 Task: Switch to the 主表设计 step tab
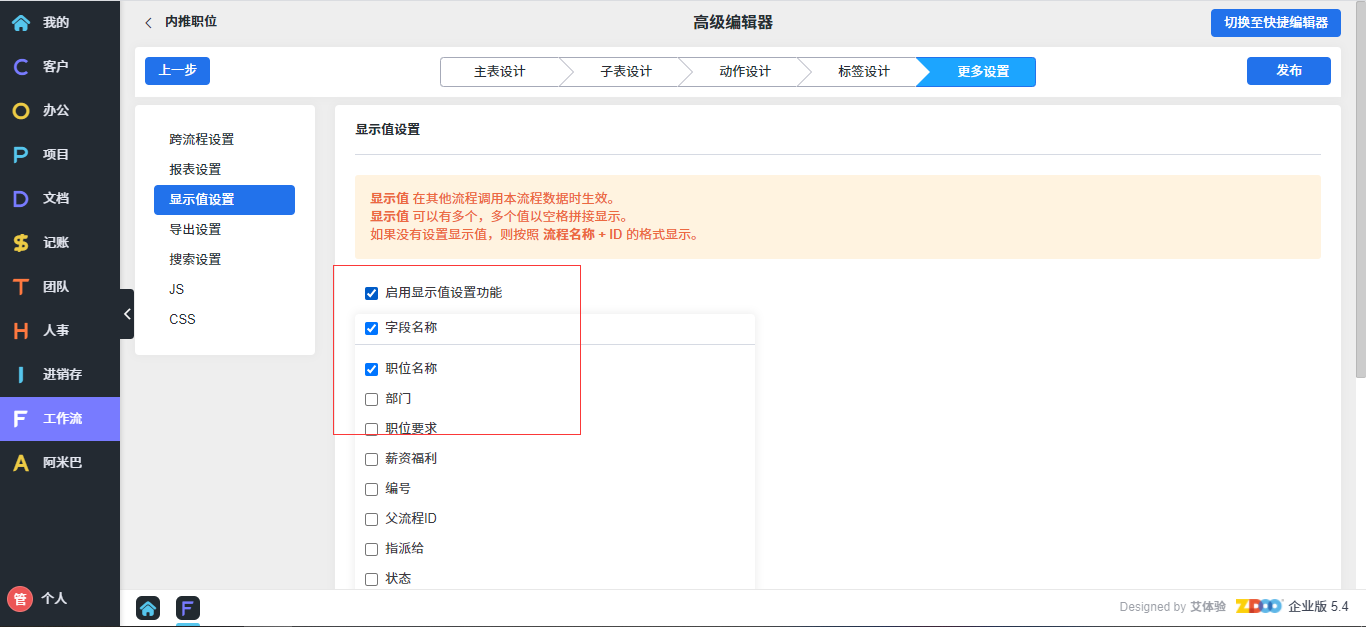(x=499, y=72)
